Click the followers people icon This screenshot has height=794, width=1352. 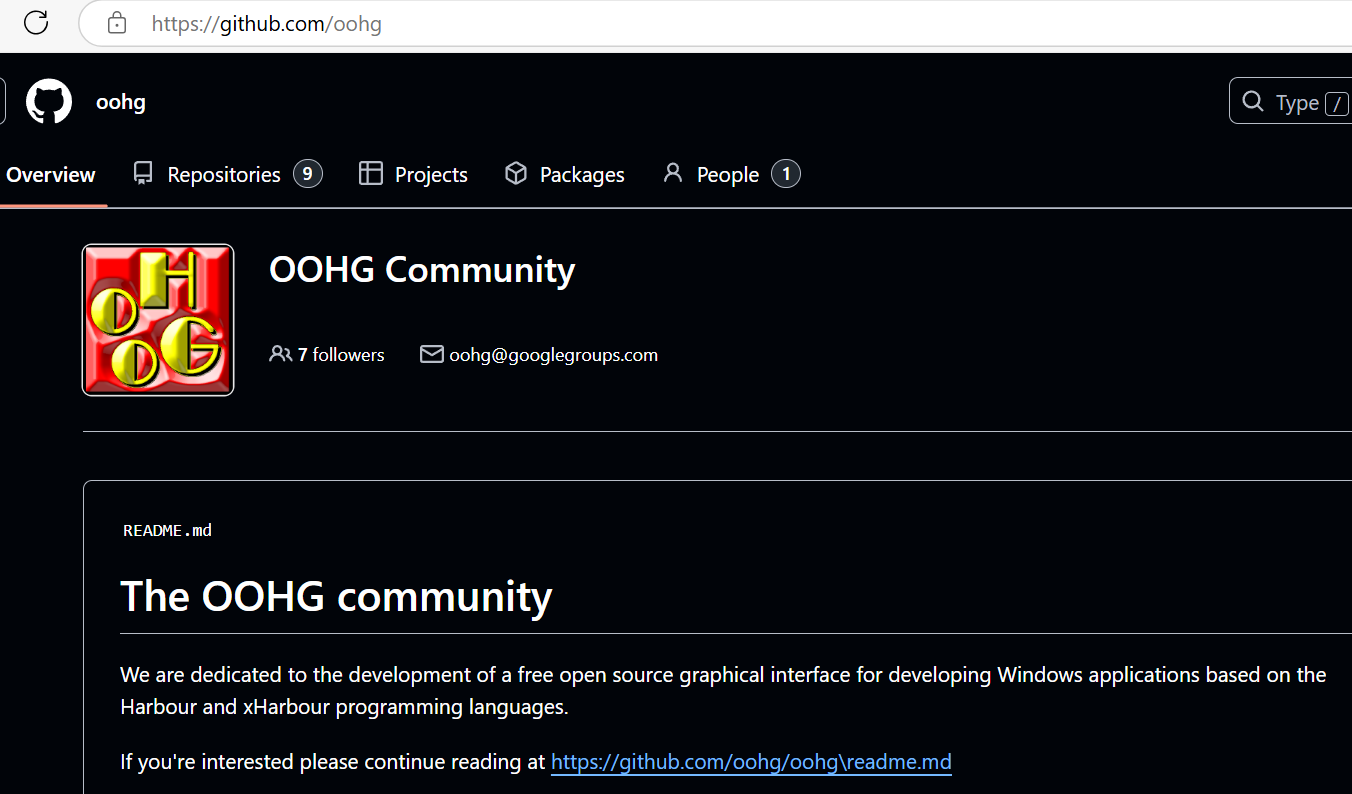(280, 354)
